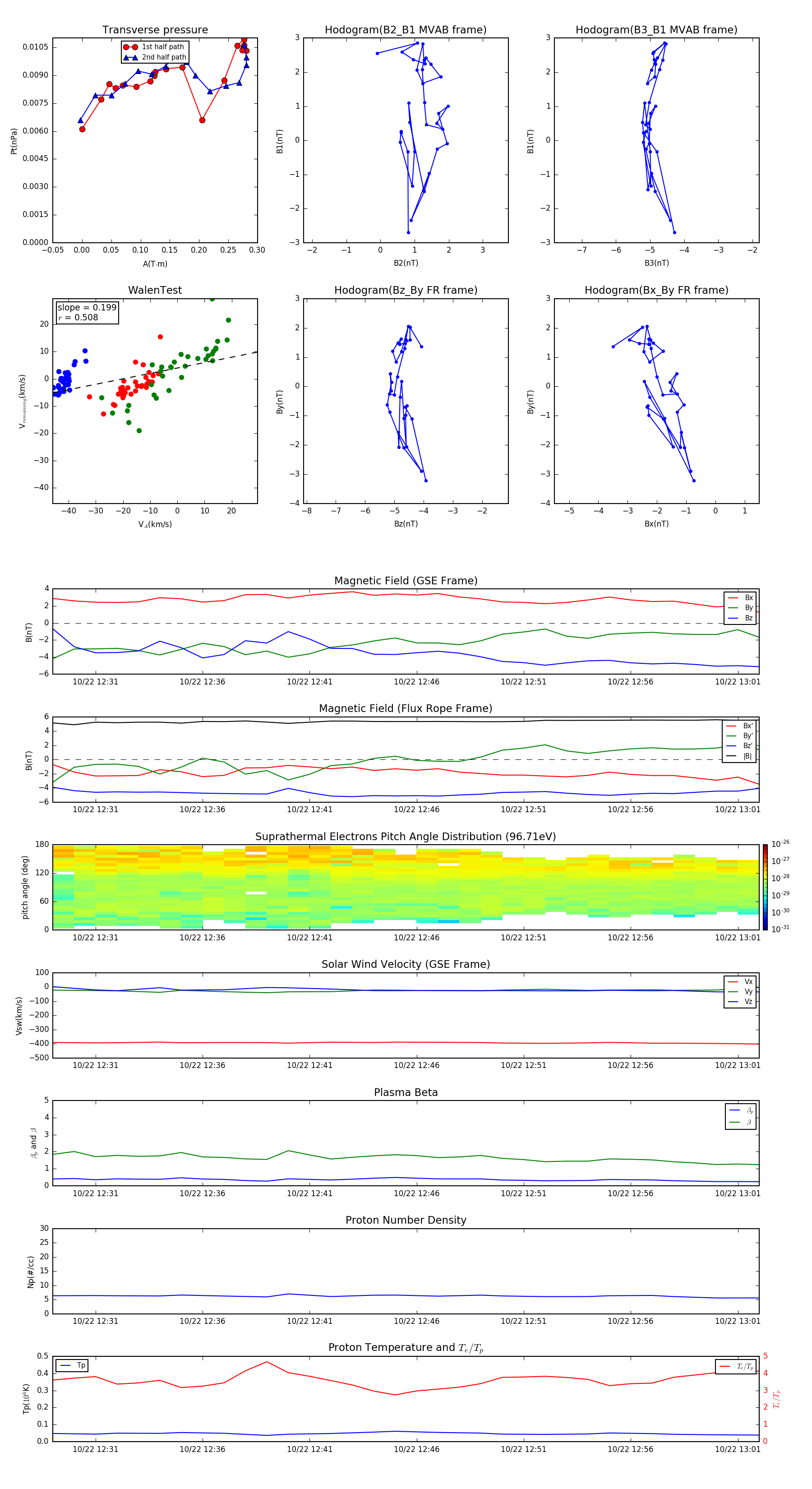Select the Tp legend entry
Screen dimensions: 812x1489
pyautogui.click(x=73, y=1365)
